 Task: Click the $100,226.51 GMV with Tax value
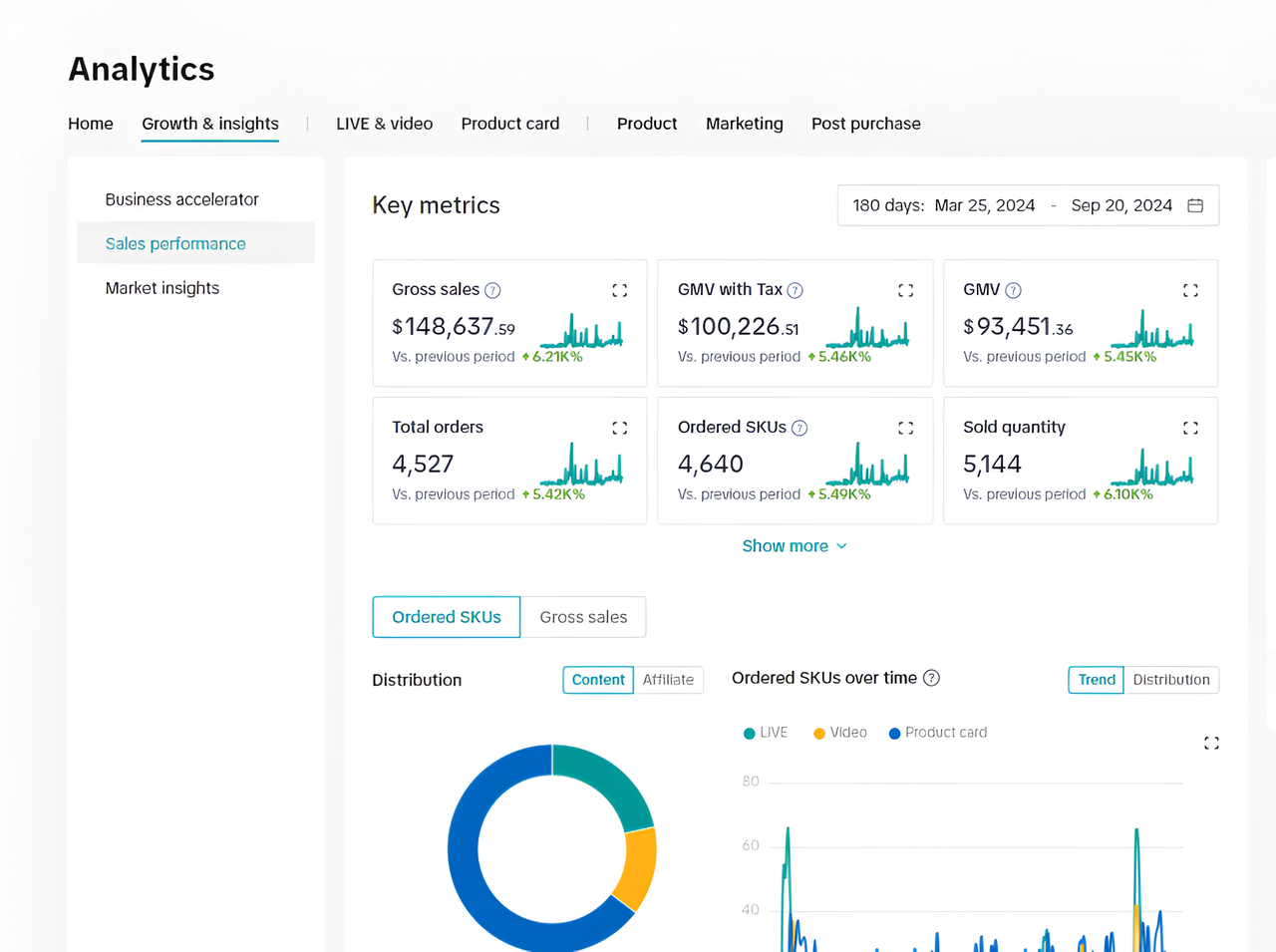pyautogui.click(x=739, y=327)
